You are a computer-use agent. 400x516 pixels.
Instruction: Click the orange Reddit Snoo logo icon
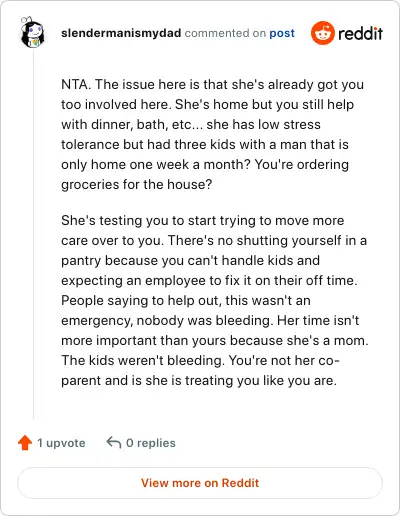(322, 33)
